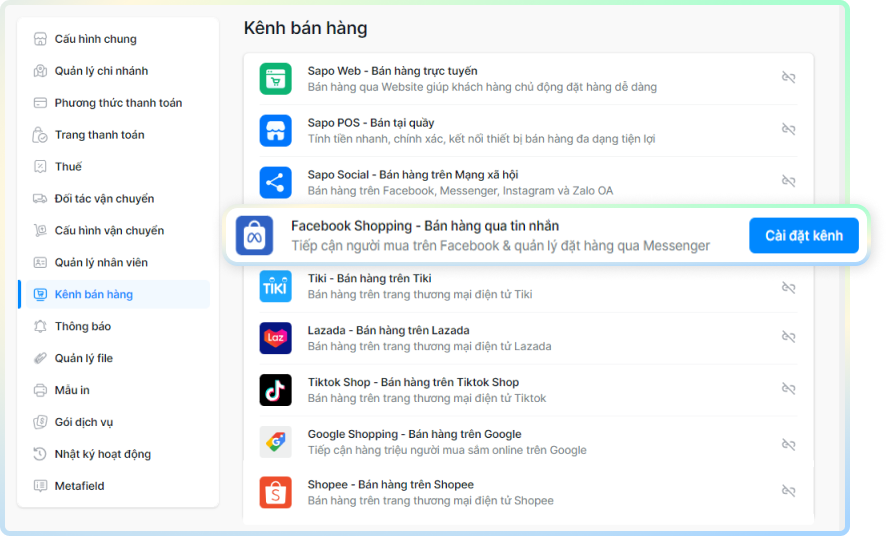Click the Quản lý file paperclip icon
Screen dimensions: 888x536
pos(40,358)
